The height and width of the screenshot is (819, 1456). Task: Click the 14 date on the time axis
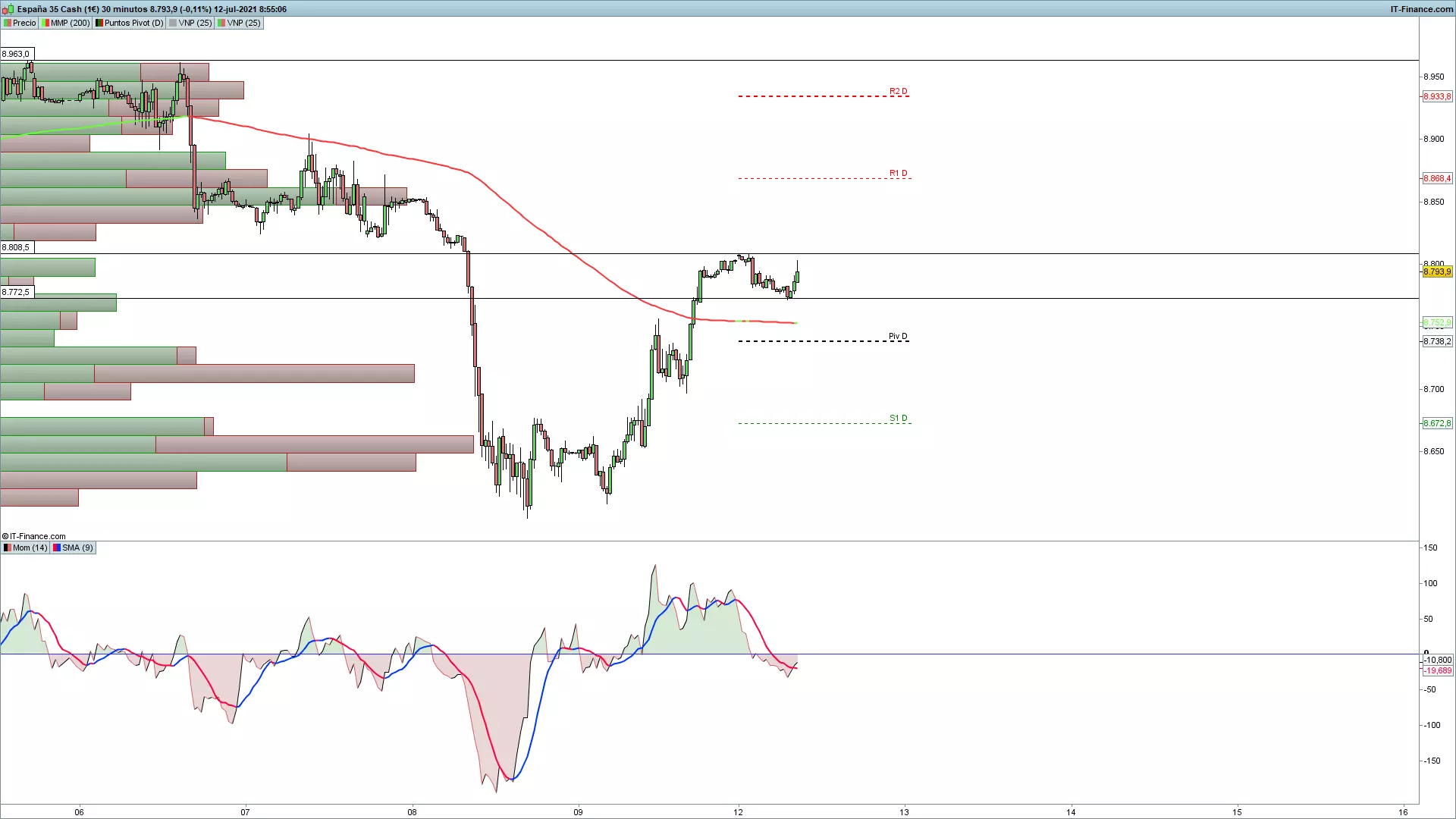[x=1071, y=812]
